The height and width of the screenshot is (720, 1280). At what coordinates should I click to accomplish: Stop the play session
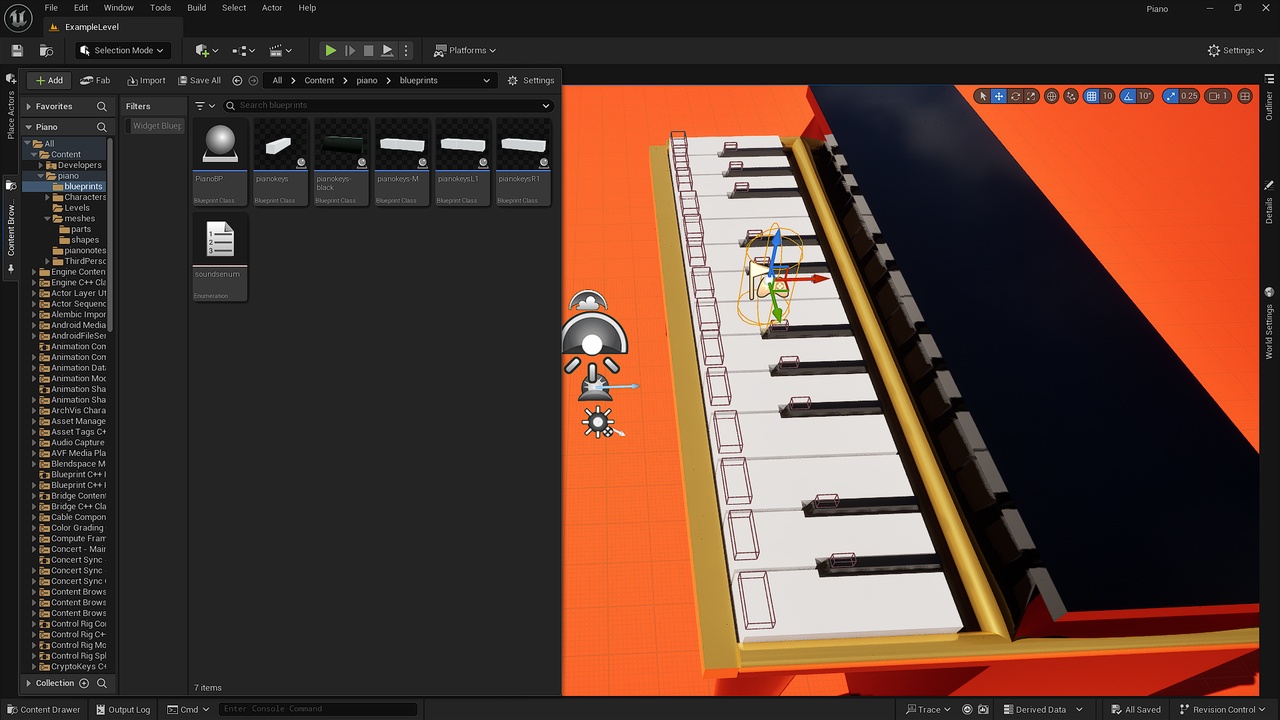(368, 50)
